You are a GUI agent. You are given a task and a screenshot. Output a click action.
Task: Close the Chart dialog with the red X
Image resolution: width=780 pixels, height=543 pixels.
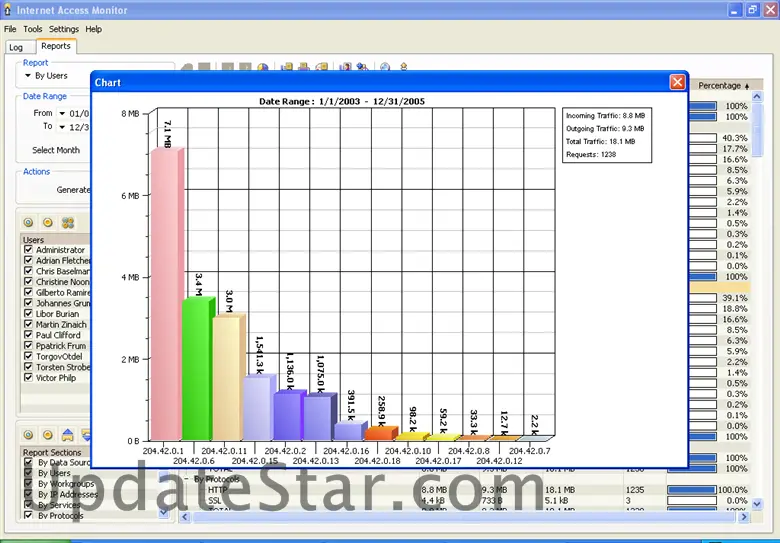(x=677, y=82)
